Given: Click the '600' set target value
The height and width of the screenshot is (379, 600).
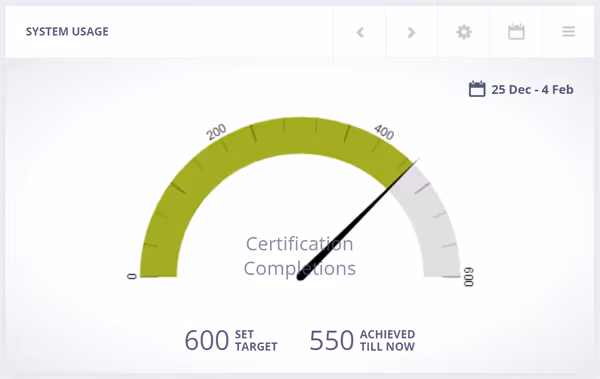Looking at the screenshot, I should tap(207, 340).
